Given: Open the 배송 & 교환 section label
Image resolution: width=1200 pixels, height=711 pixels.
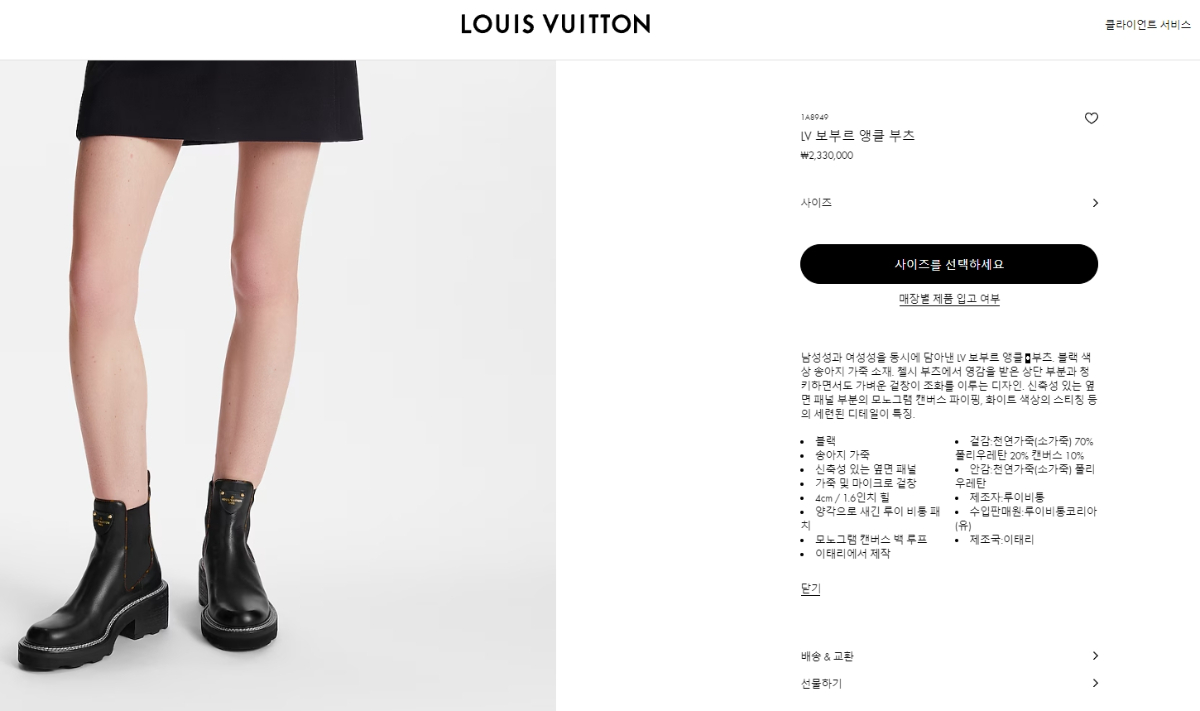Looking at the screenshot, I should pos(827,656).
